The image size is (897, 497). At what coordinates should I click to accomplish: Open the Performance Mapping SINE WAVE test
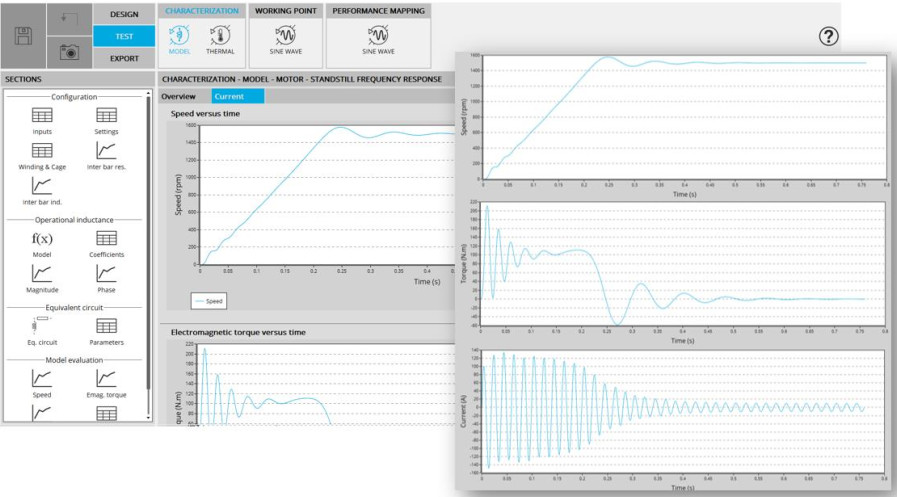pos(378,38)
